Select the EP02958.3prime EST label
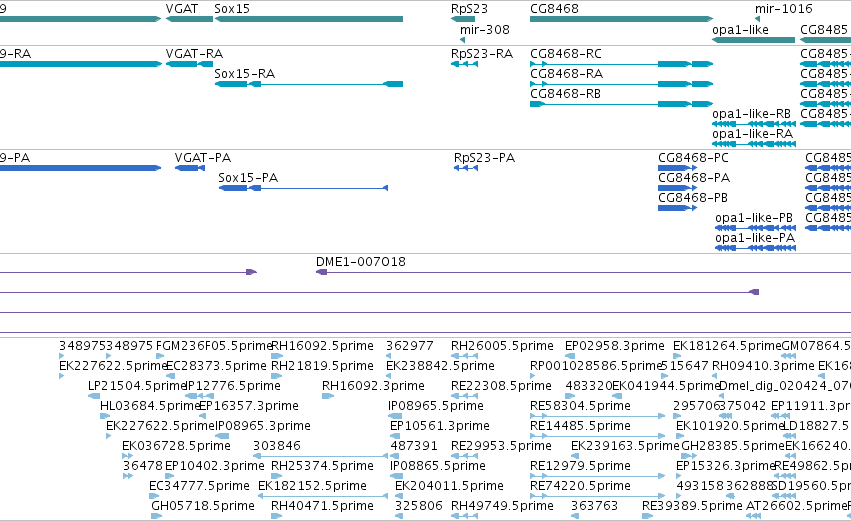 (x=614, y=346)
